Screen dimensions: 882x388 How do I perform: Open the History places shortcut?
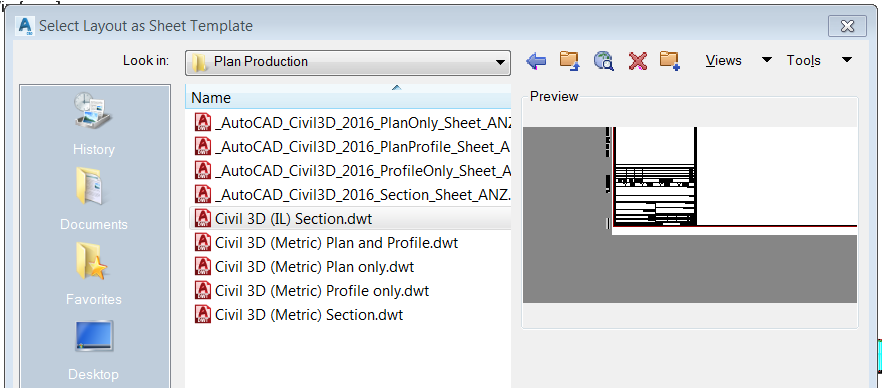click(x=93, y=124)
